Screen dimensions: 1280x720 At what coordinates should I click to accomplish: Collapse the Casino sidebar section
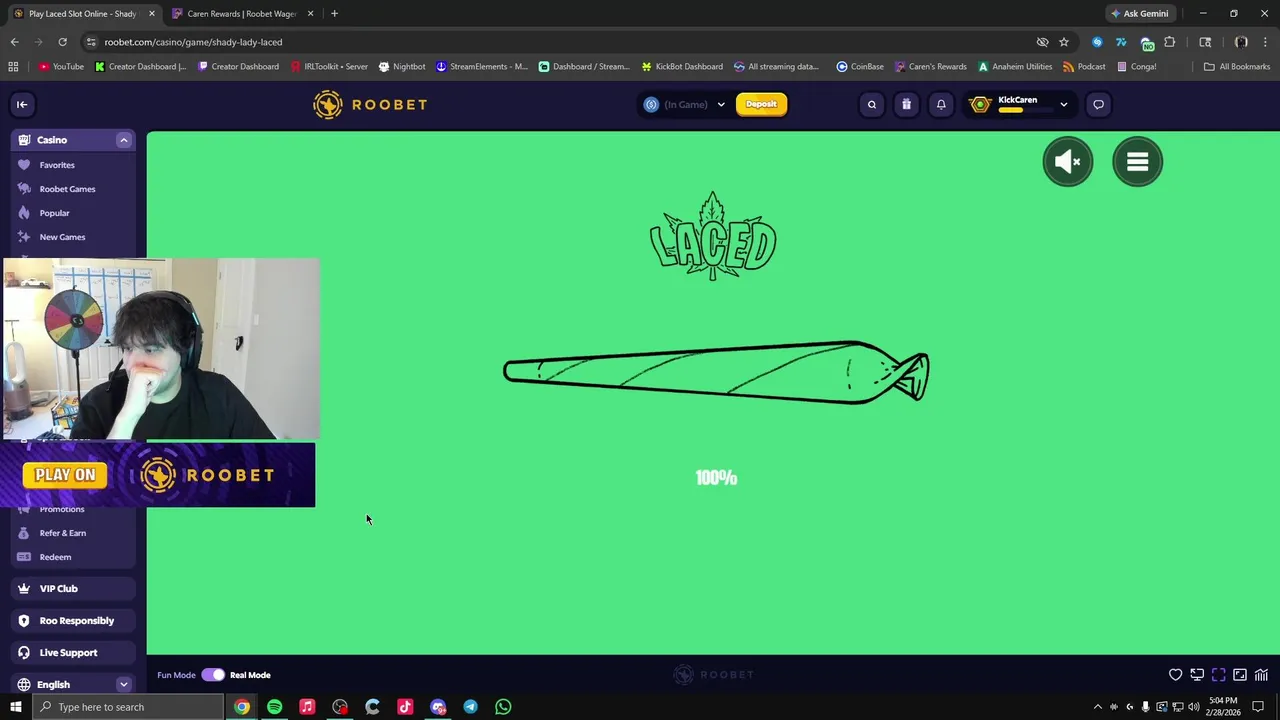(x=124, y=140)
